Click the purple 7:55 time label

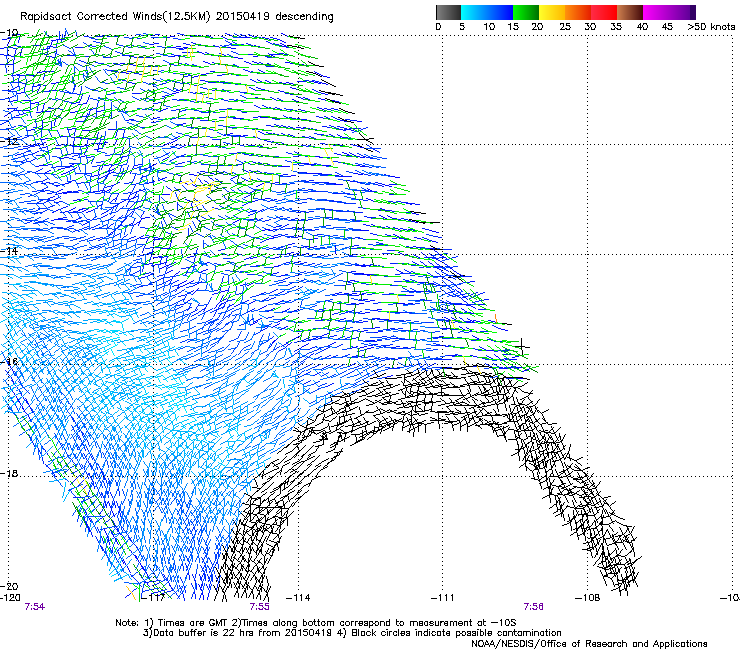pos(260,607)
